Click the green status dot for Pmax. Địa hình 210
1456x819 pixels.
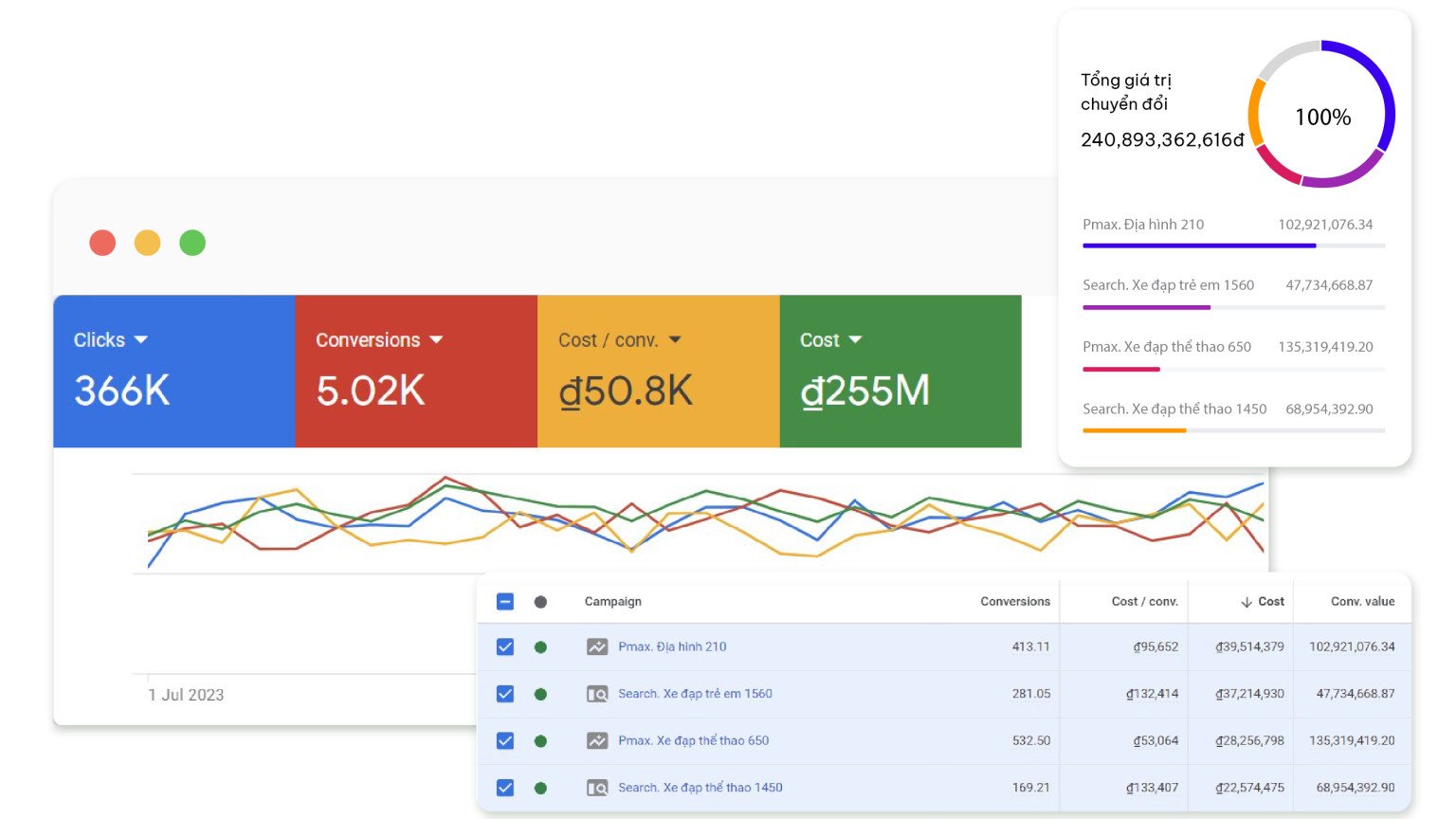(540, 647)
